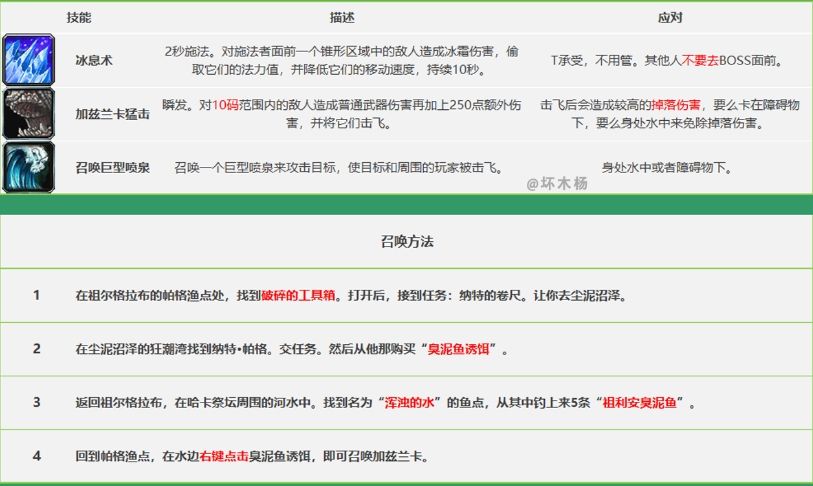Click the 冰息术 description starting 2秒施法
The width and height of the screenshot is (813, 486).
342,60
